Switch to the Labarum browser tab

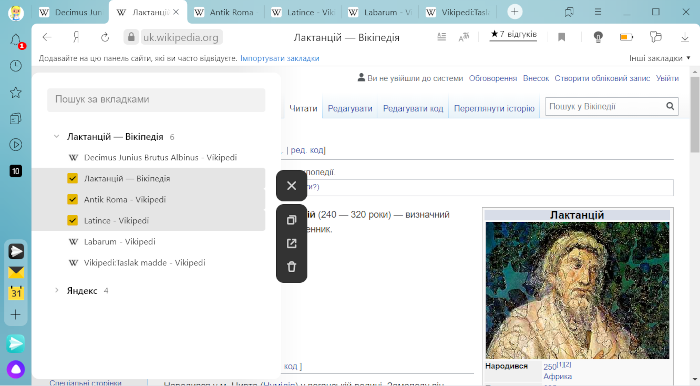380,12
